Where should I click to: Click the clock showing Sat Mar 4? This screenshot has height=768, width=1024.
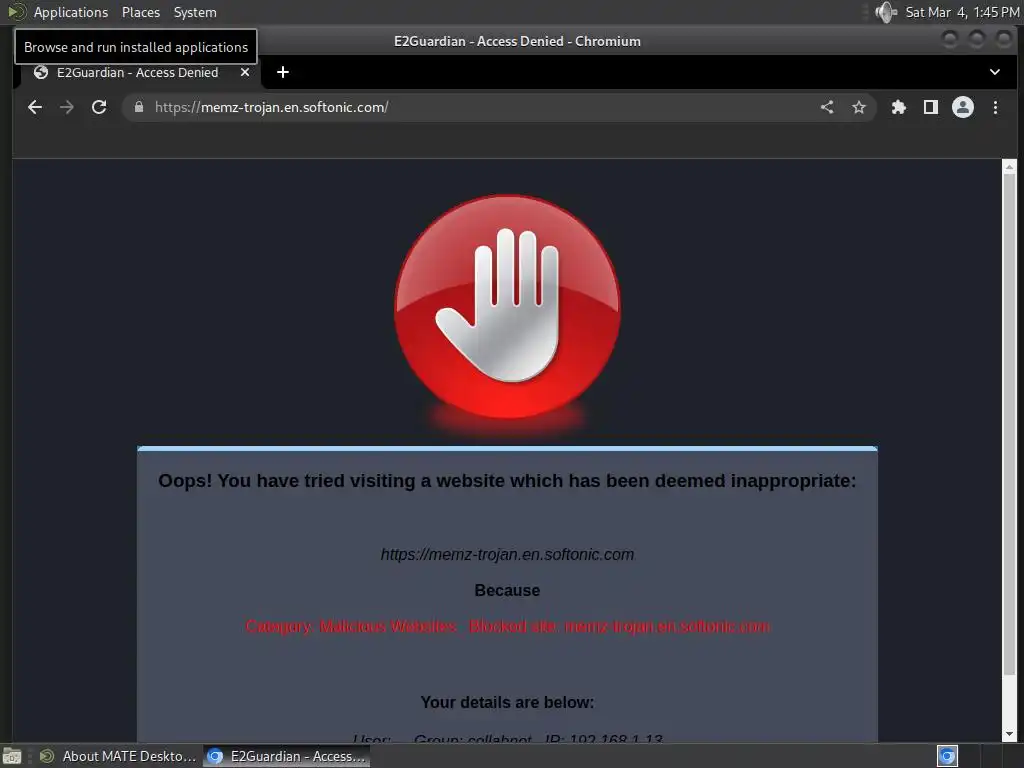[x=962, y=12]
